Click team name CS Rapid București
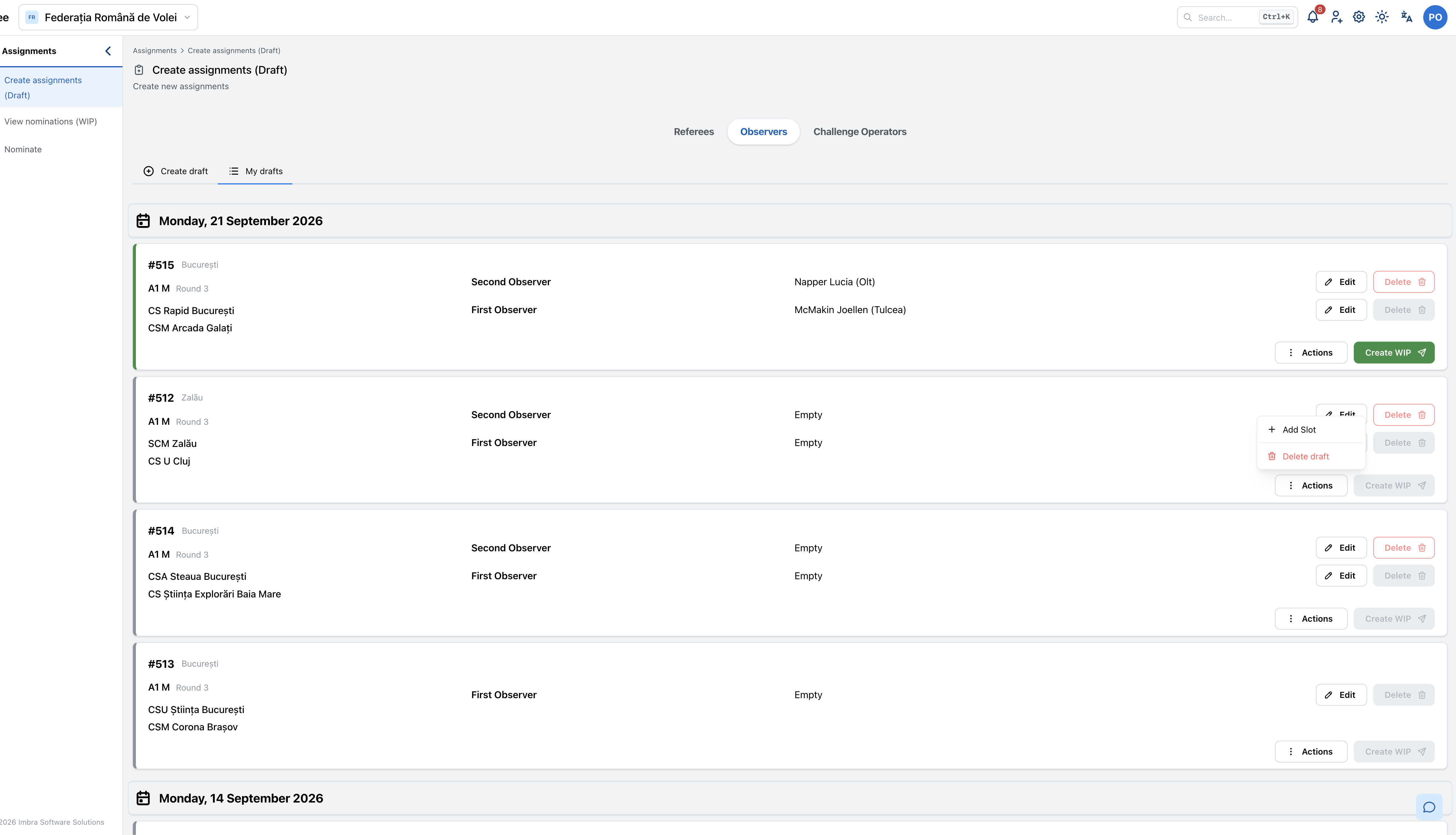 [191, 311]
